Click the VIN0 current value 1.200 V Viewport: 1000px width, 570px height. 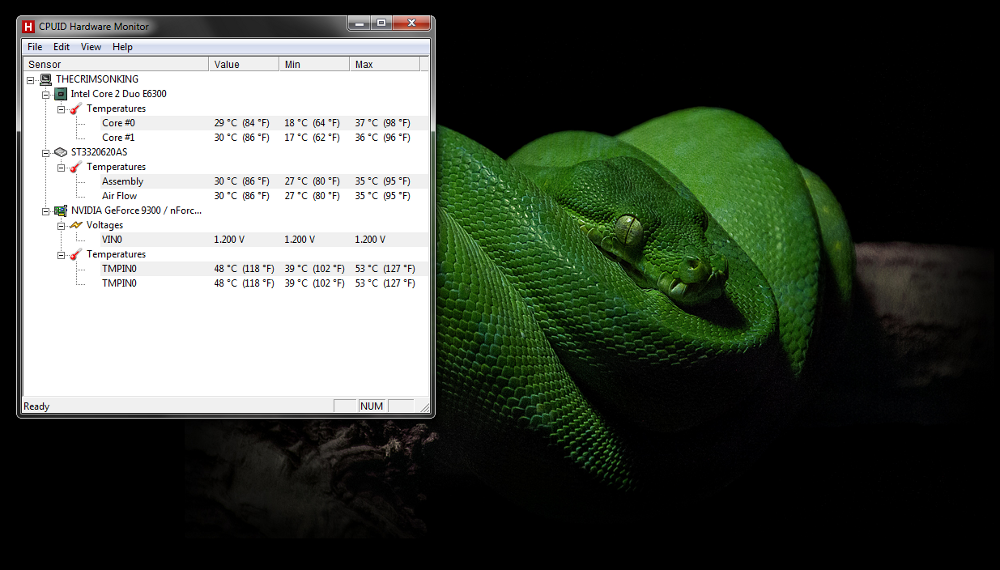click(x=229, y=240)
